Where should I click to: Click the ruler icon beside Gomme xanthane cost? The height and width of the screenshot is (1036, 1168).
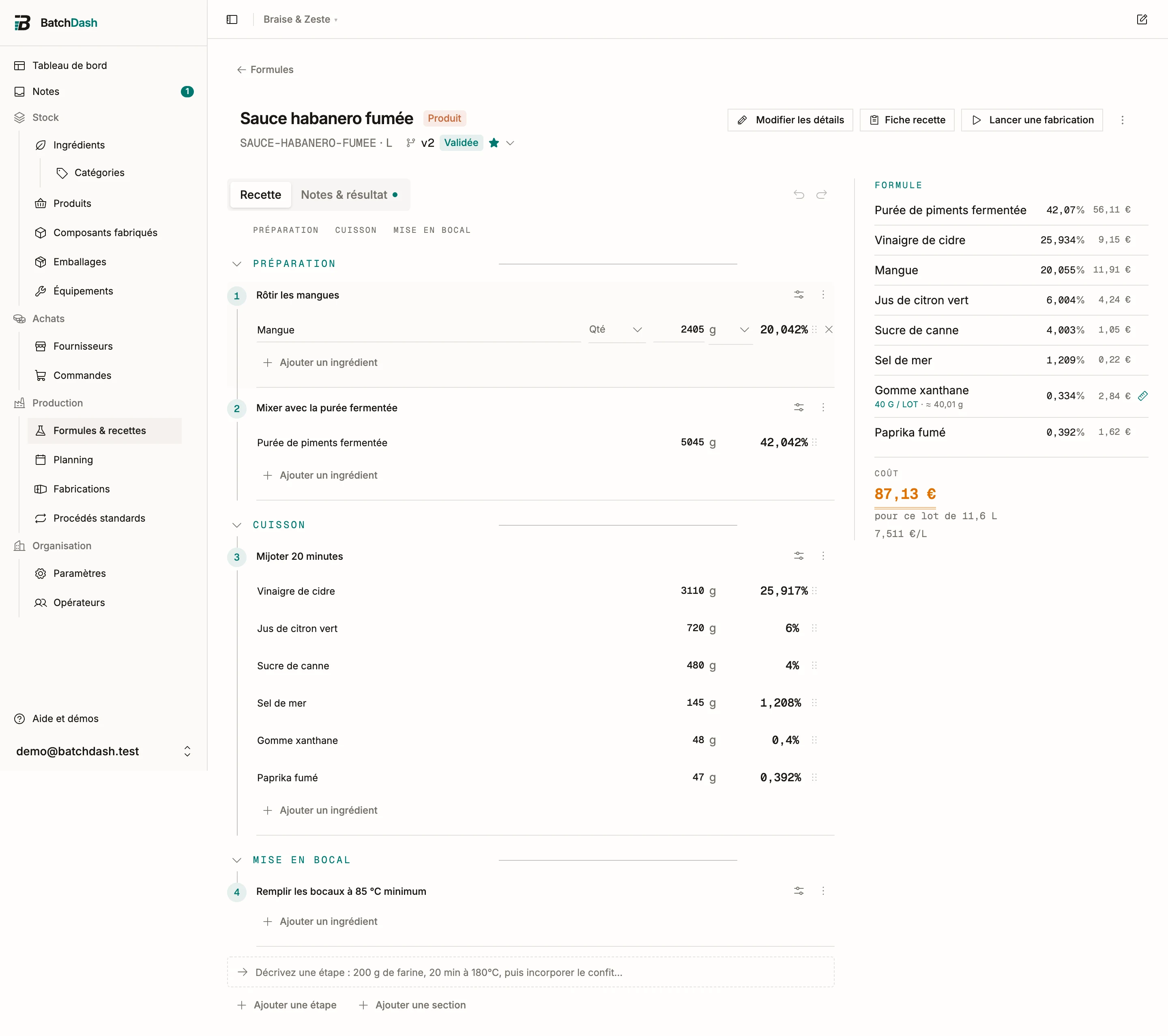click(x=1143, y=396)
